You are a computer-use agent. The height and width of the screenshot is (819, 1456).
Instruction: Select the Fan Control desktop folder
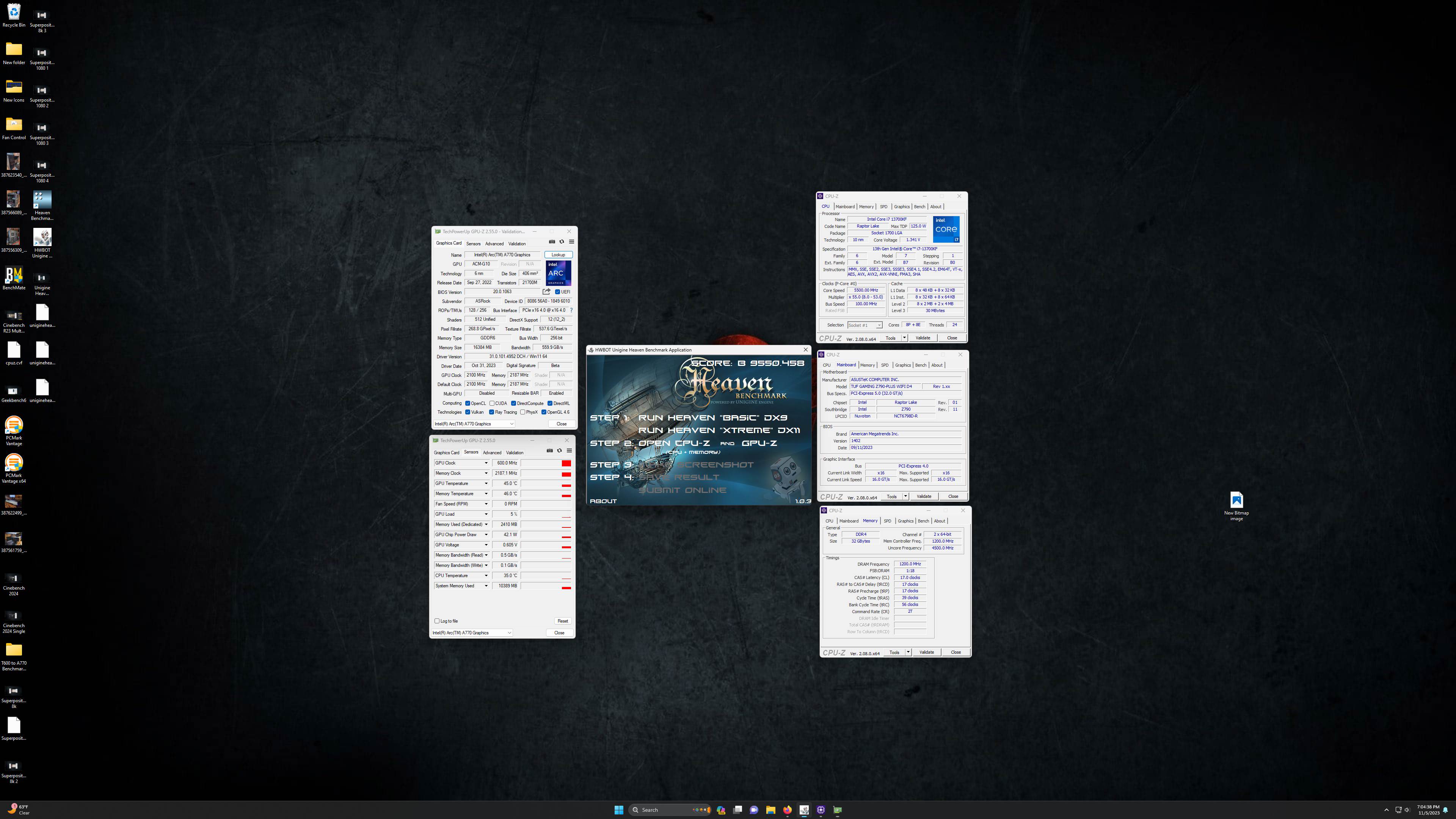(14, 128)
